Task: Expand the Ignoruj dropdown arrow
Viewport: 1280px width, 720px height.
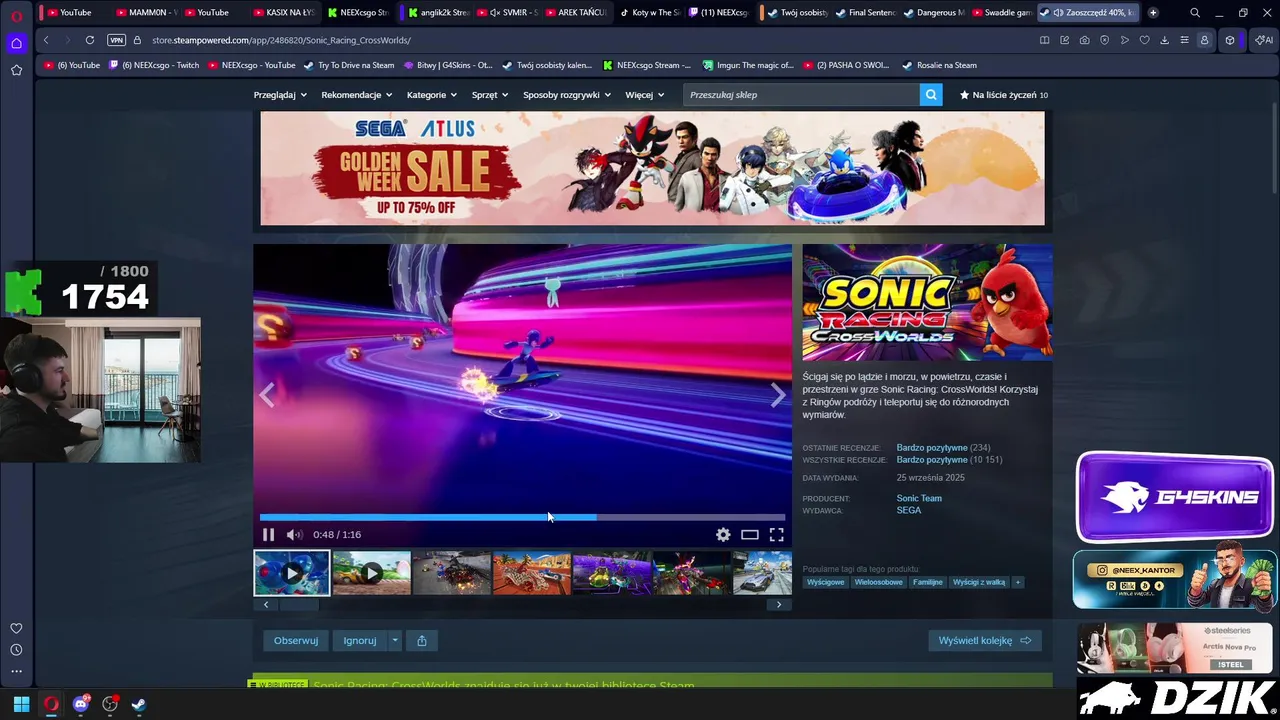Action: [395, 641]
